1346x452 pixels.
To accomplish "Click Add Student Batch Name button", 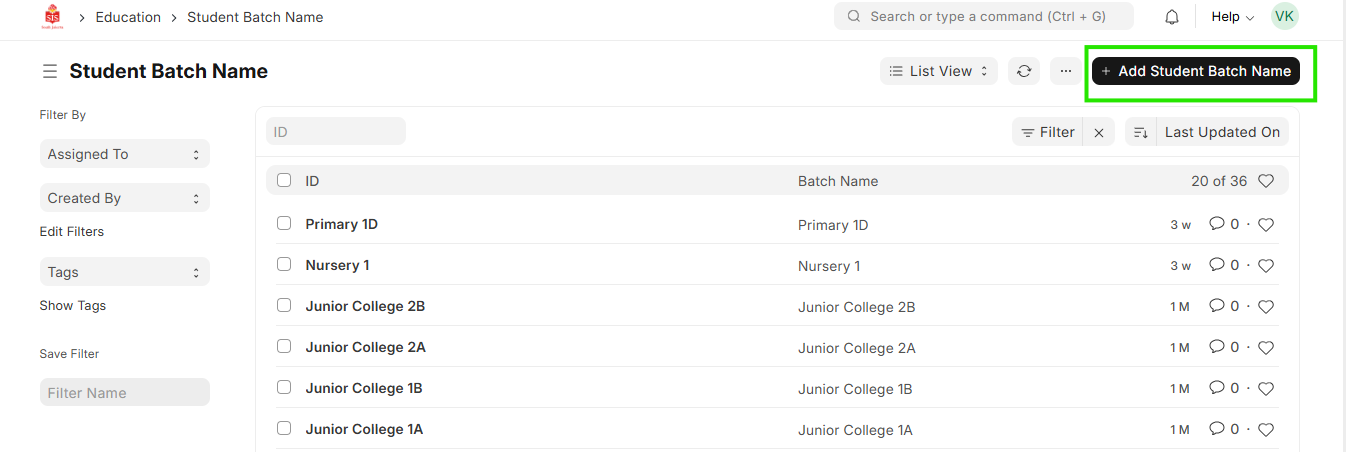I will pyautogui.click(x=1196, y=71).
